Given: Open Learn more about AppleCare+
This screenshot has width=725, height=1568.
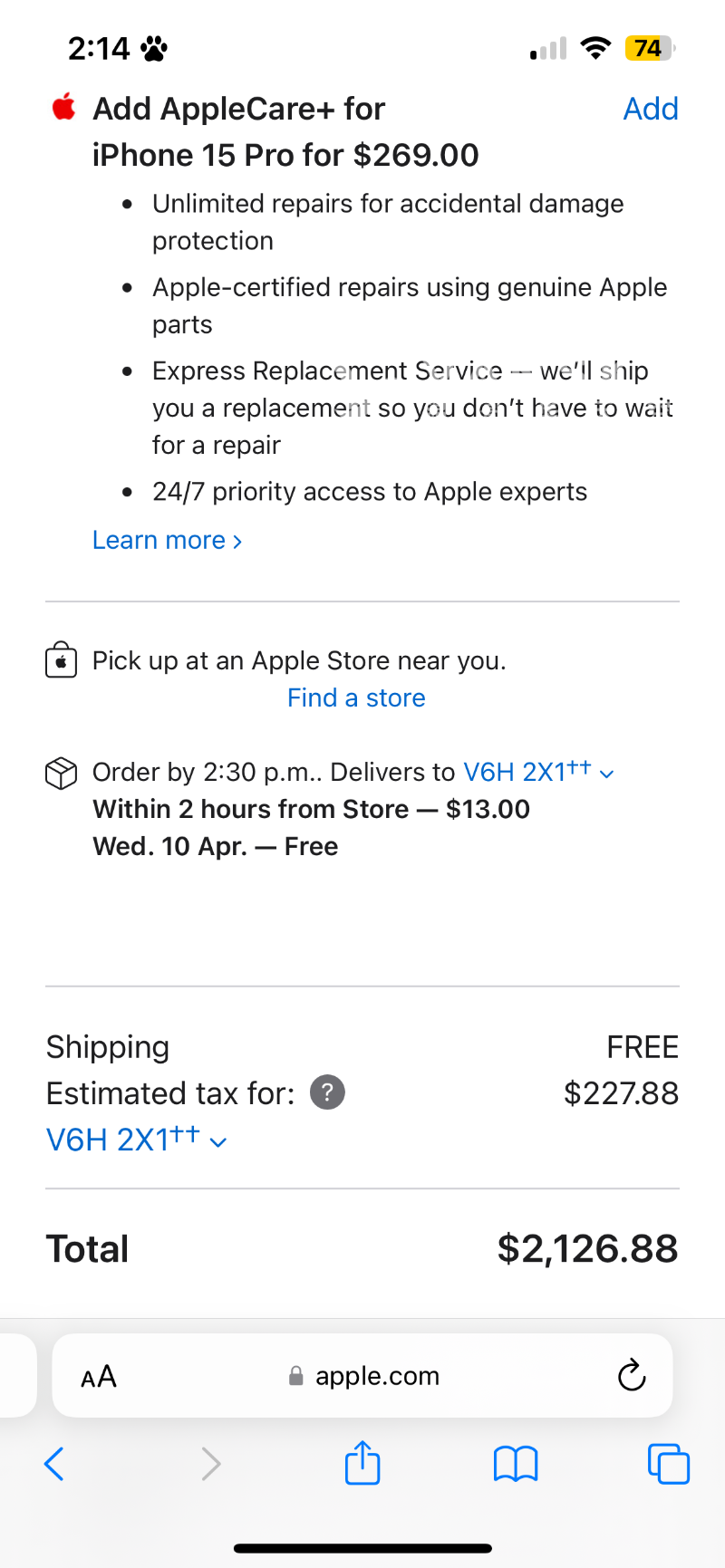Looking at the screenshot, I should point(167,541).
